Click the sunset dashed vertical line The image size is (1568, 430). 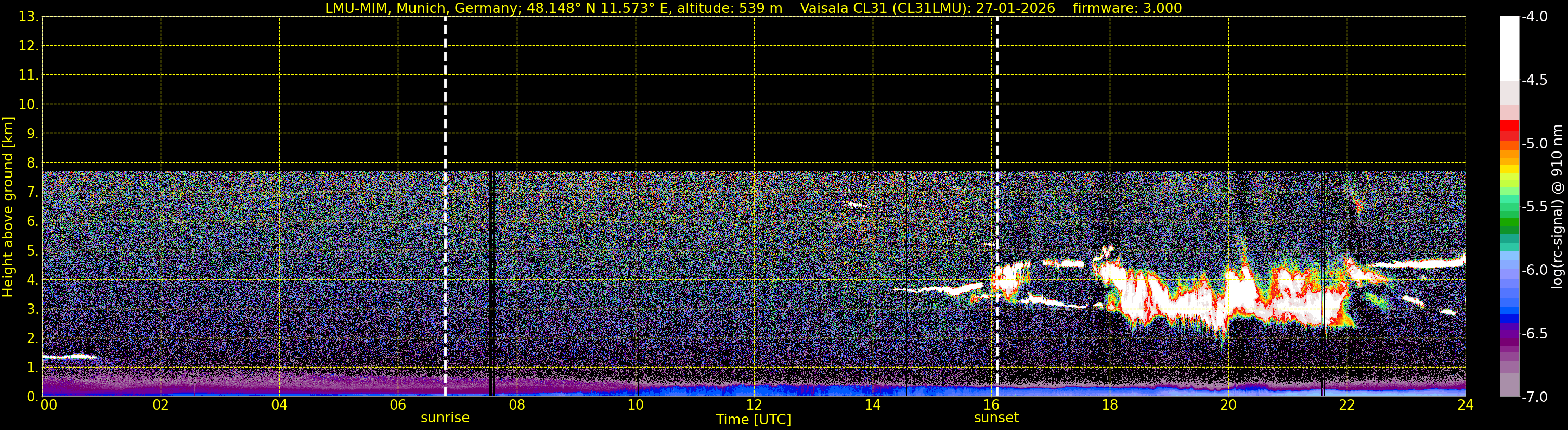click(997, 207)
